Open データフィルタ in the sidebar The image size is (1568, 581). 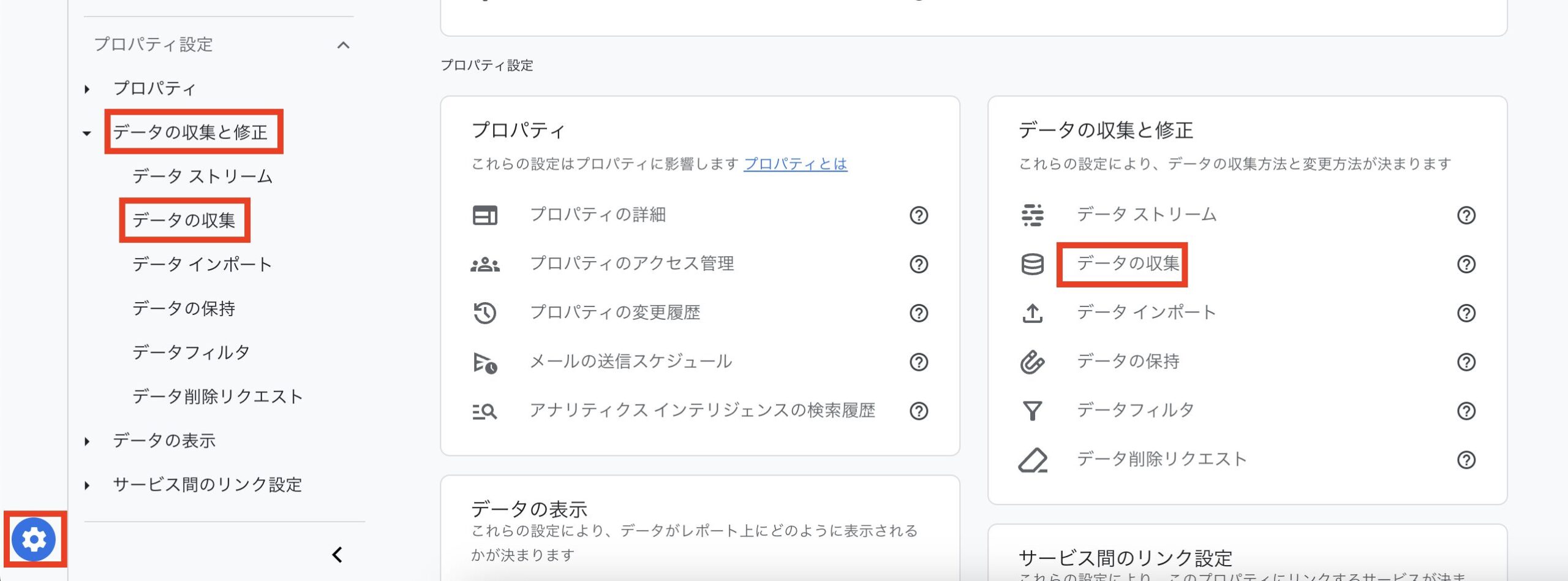click(191, 352)
